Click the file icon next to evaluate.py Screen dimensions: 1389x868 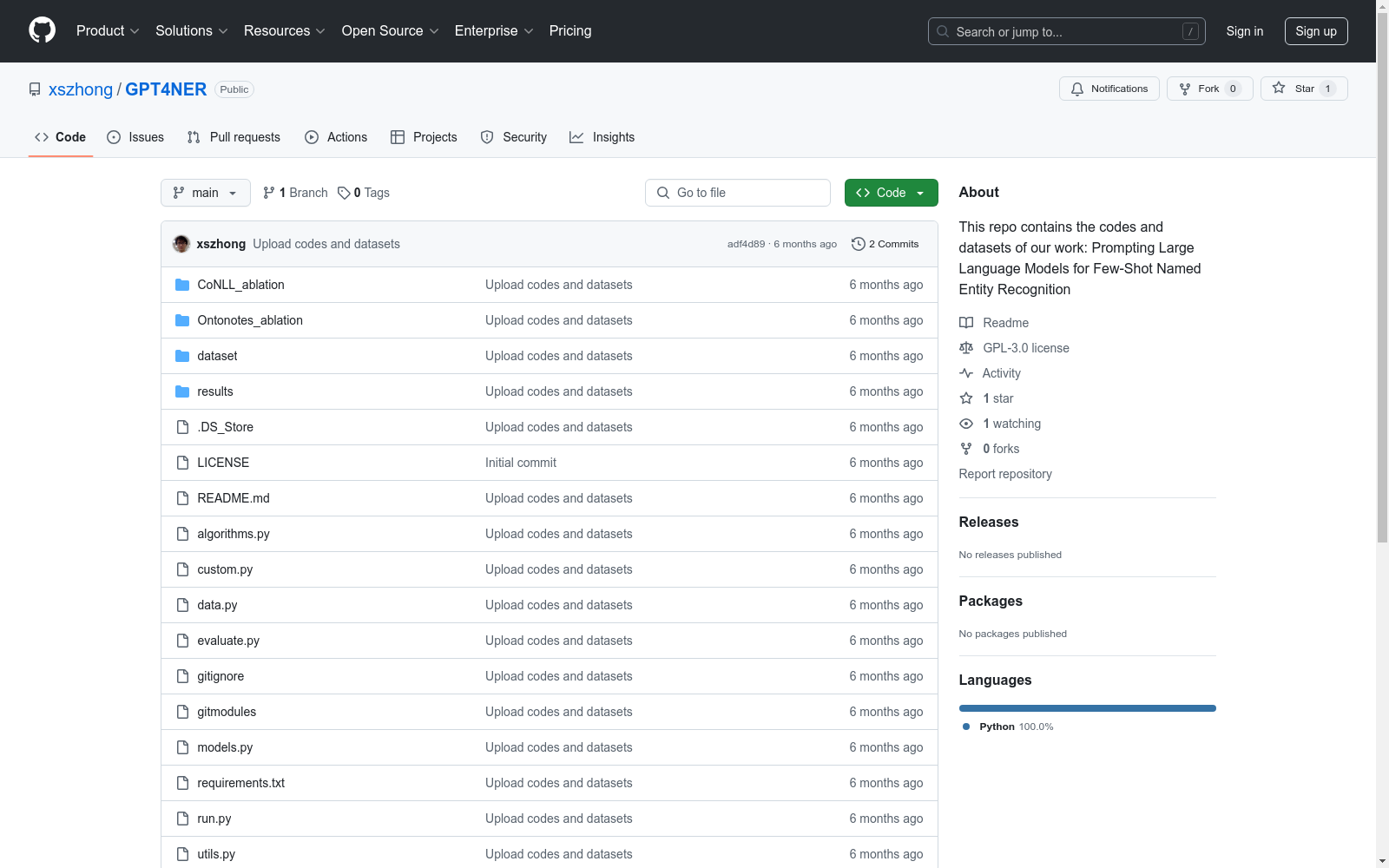tap(182, 641)
